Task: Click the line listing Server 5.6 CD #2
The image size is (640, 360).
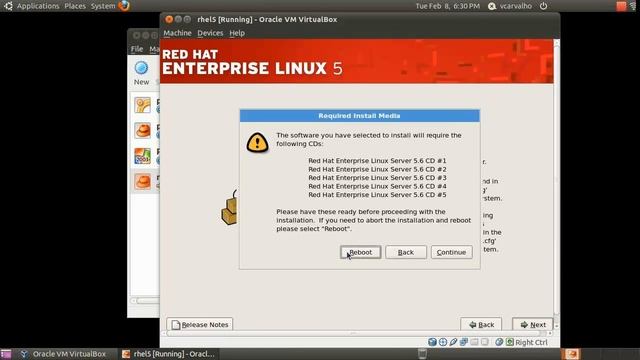Action: point(377,169)
